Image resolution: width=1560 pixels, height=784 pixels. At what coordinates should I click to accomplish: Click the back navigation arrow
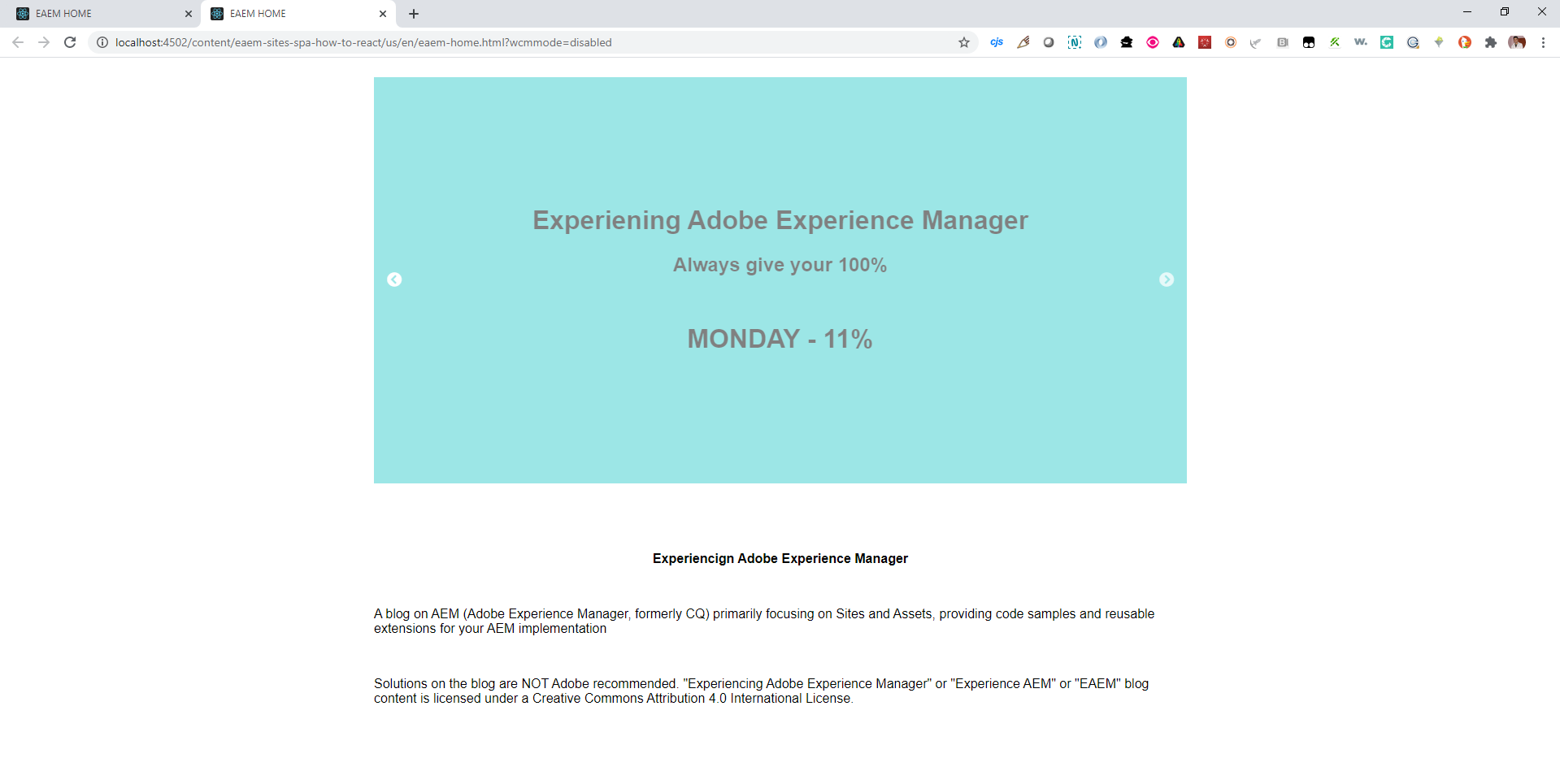[18, 42]
